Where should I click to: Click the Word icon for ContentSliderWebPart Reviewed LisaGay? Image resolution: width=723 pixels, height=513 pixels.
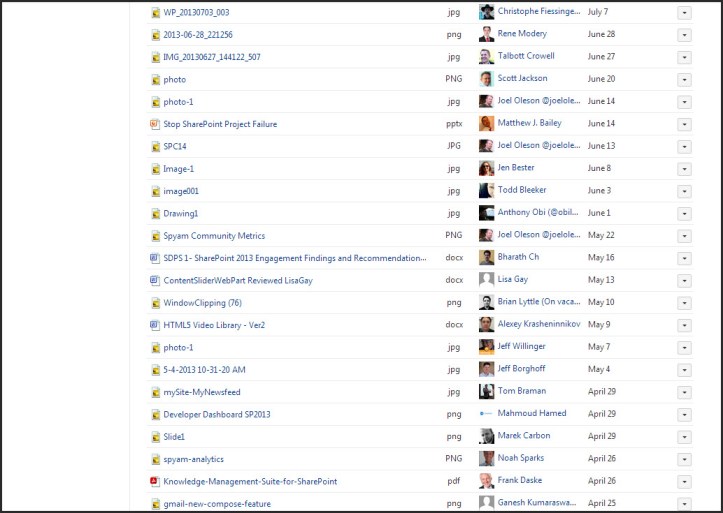tap(155, 280)
